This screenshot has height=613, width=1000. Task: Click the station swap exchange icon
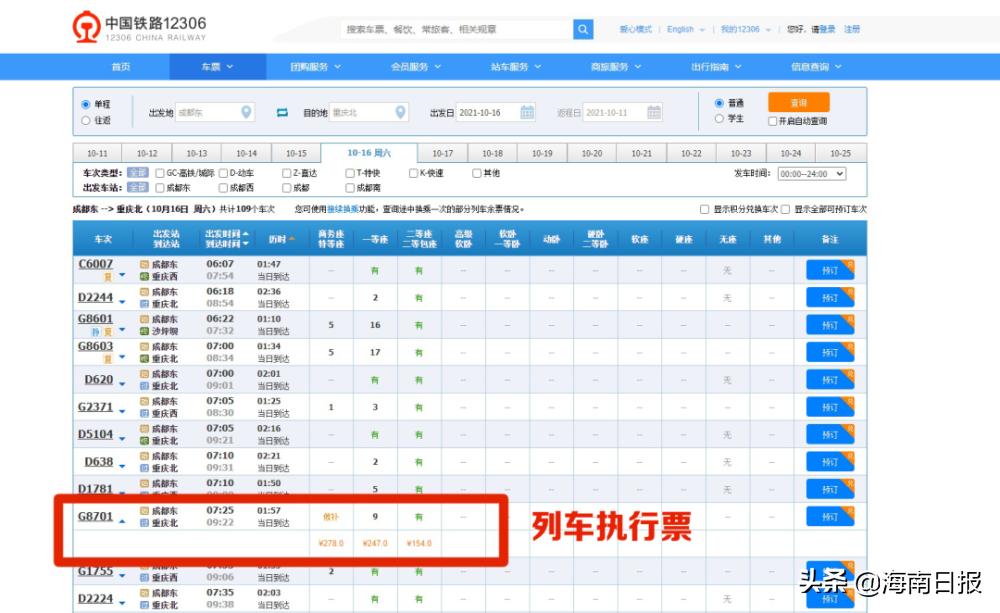(284, 113)
